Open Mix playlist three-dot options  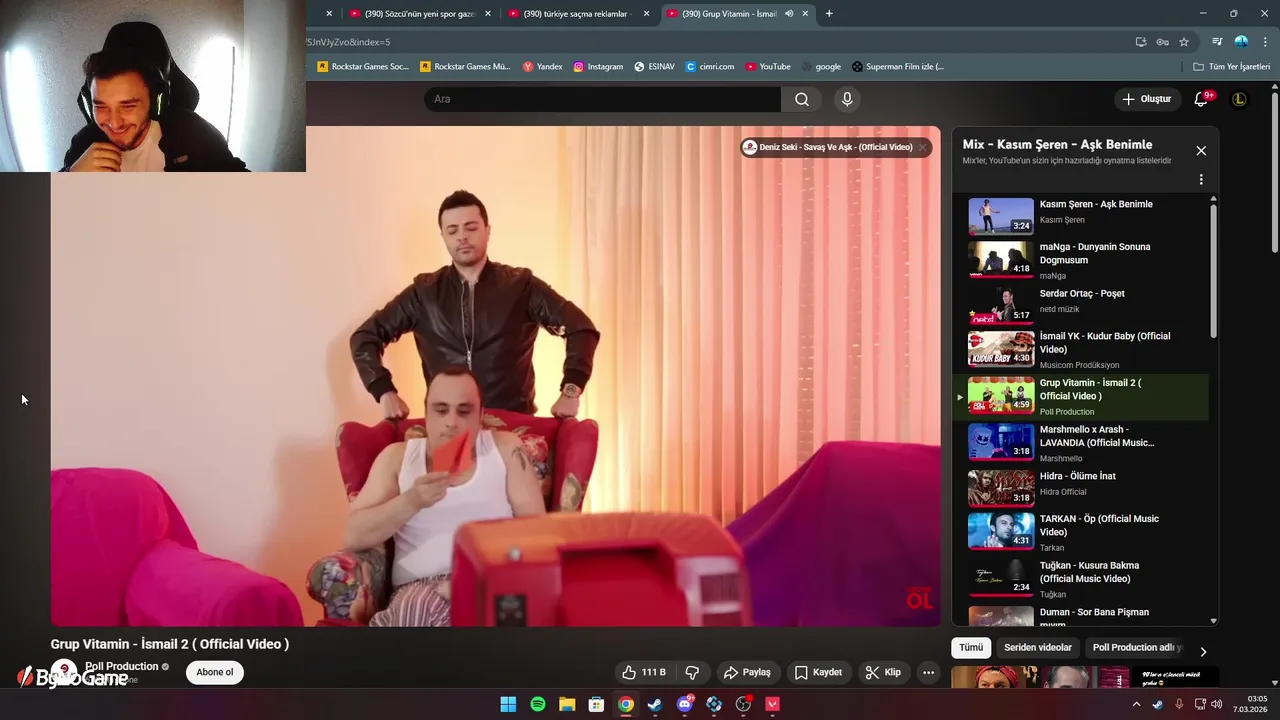click(1201, 180)
